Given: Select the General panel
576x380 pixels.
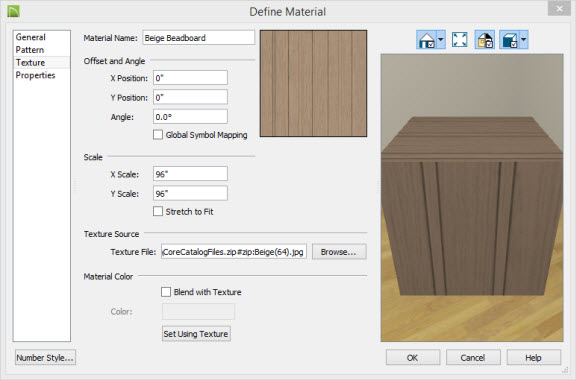Looking at the screenshot, I should click(30, 37).
